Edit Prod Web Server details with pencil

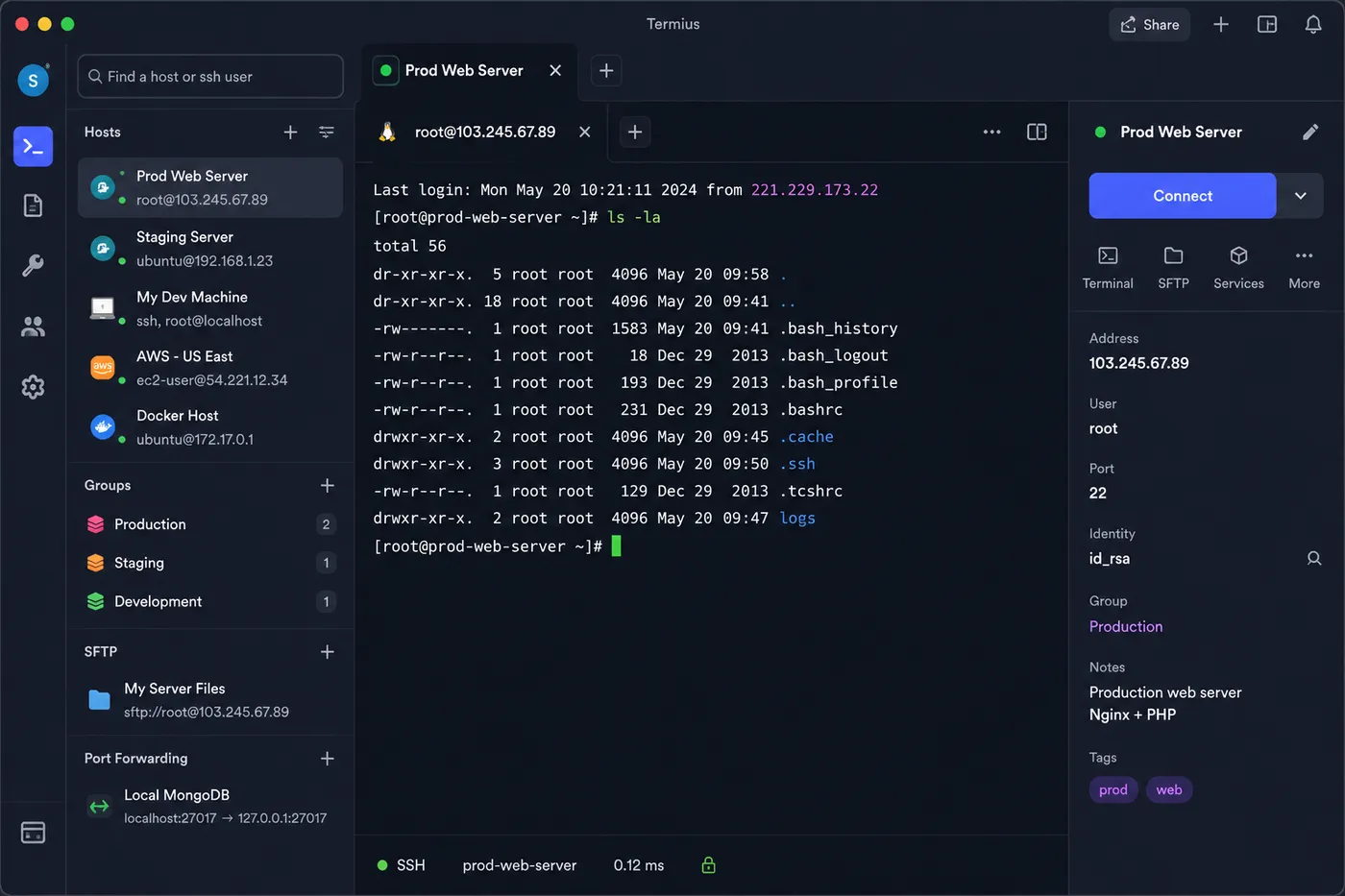click(1310, 133)
